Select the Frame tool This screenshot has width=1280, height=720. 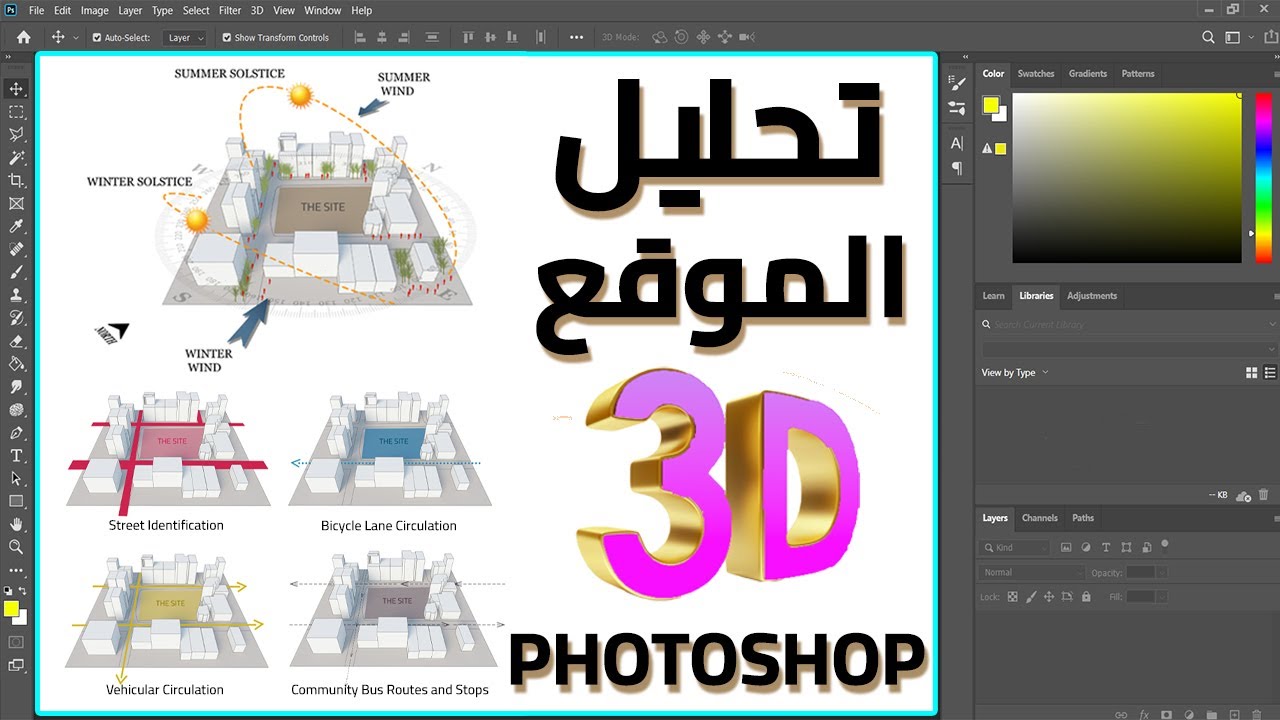[x=16, y=204]
